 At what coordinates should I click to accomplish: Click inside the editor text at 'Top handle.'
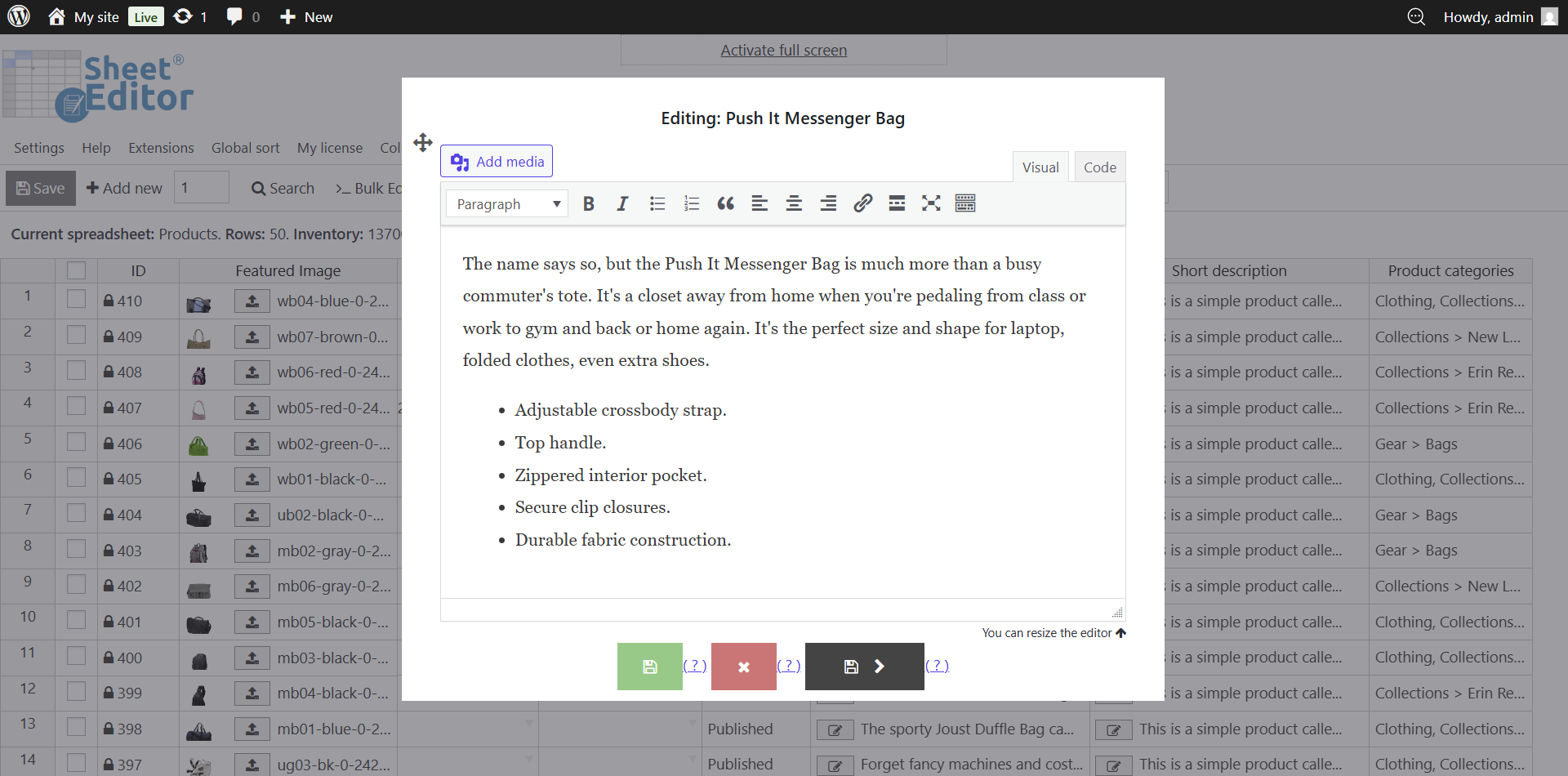pos(560,443)
